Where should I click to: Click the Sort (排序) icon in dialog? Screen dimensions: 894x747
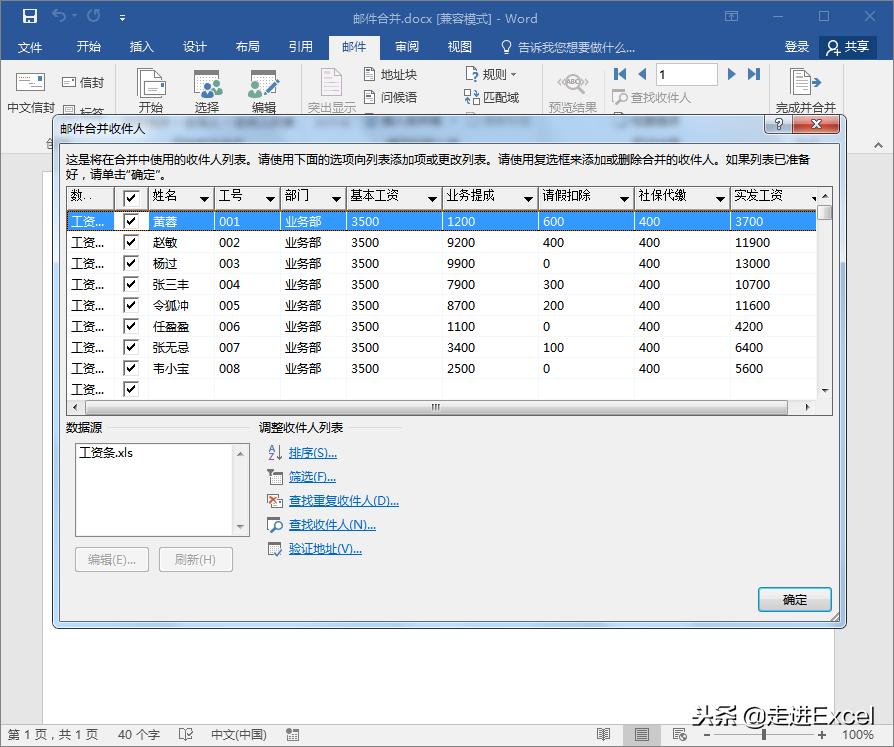tap(275, 453)
